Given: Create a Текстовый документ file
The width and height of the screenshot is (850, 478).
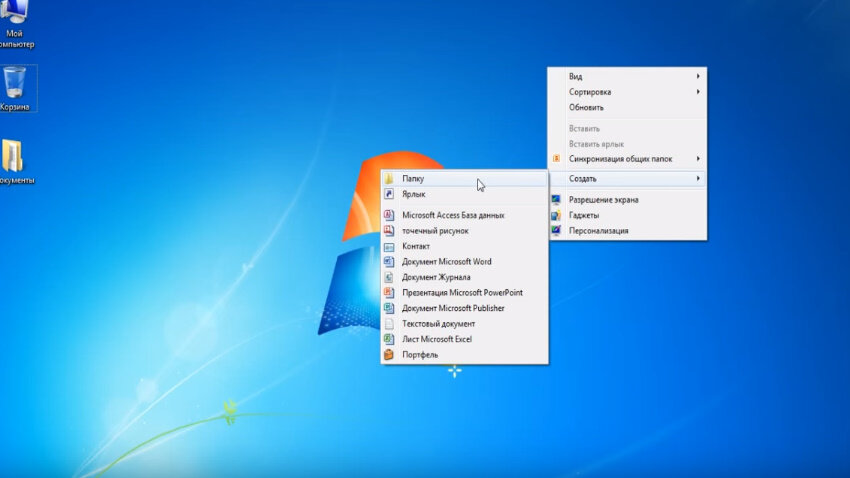Looking at the screenshot, I should (465, 324).
